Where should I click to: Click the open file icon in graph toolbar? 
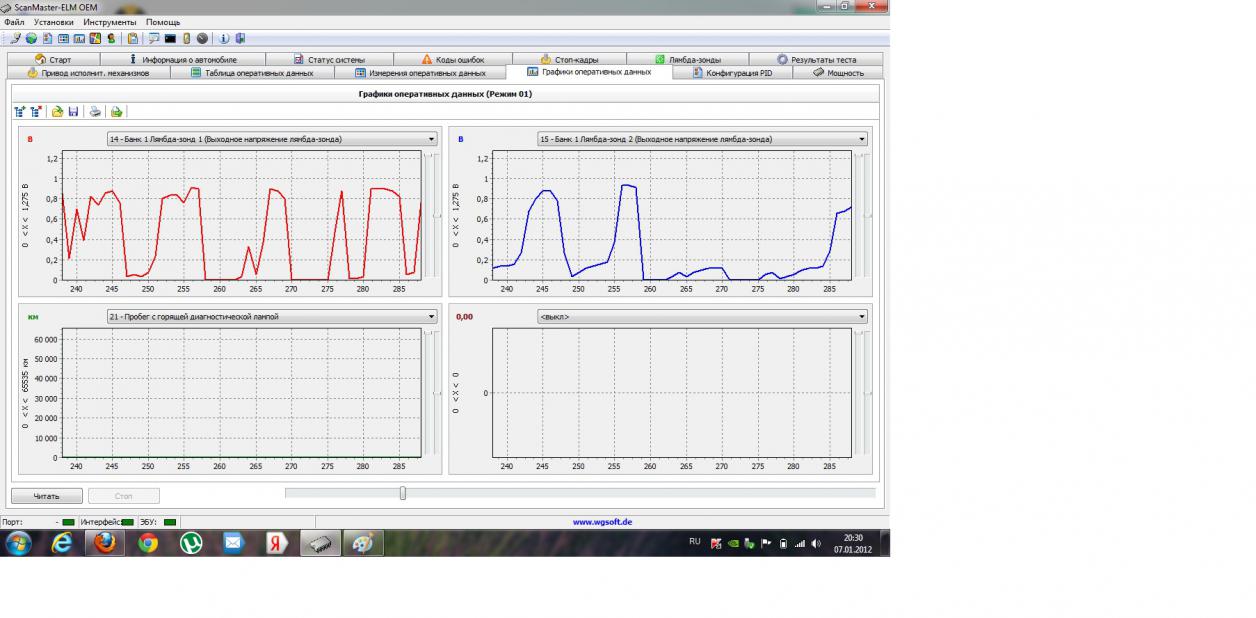tap(57, 112)
